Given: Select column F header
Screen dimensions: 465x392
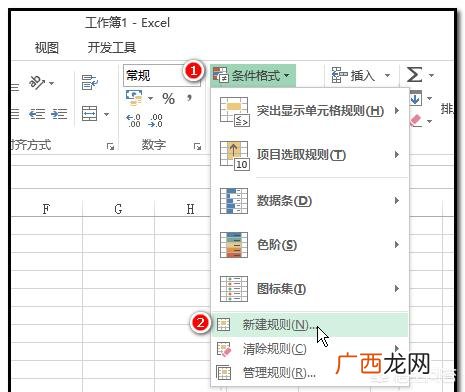Looking at the screenshot, I should point(46,209).
